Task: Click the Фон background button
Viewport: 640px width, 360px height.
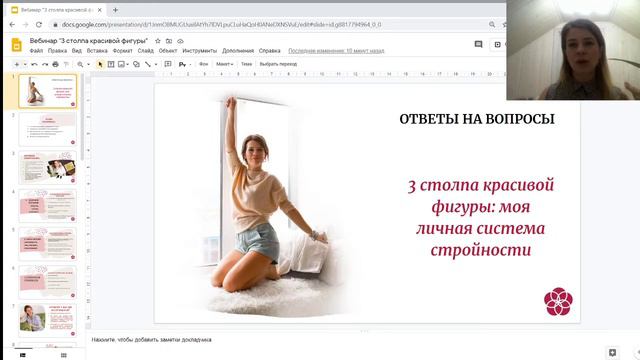Action: coord(203,64)
